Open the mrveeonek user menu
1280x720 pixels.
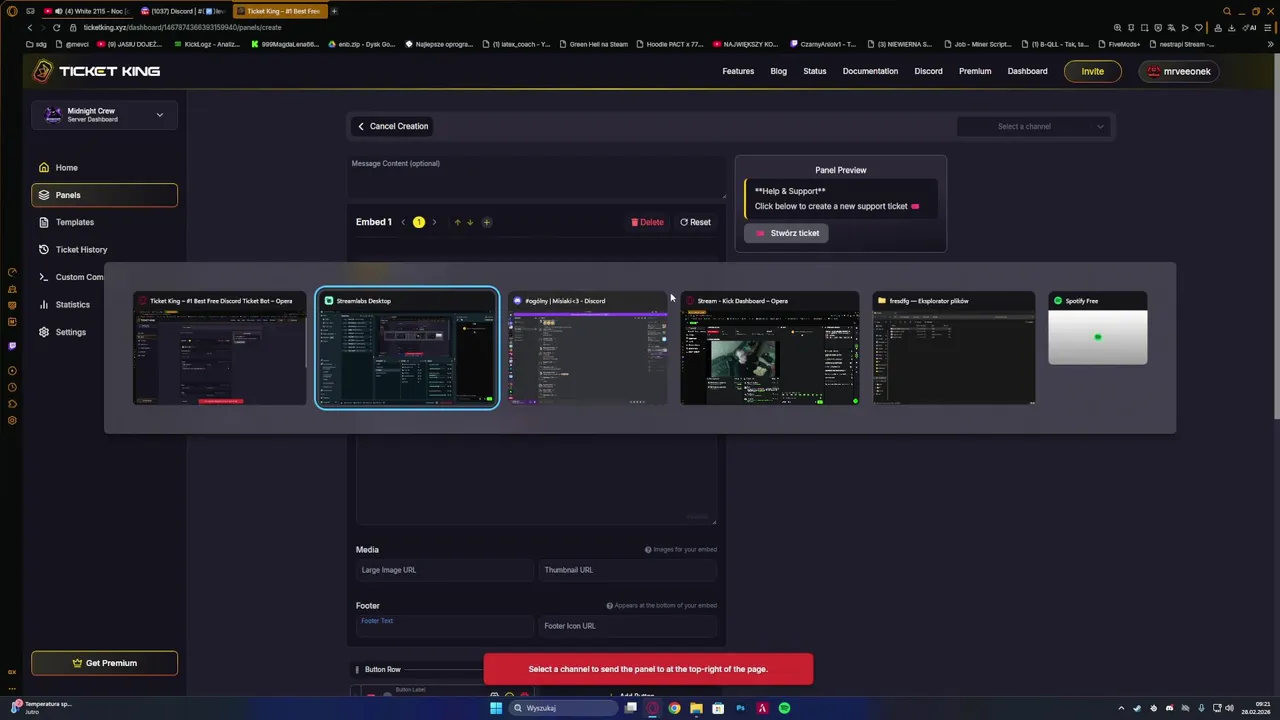[x=1179, y=71]
